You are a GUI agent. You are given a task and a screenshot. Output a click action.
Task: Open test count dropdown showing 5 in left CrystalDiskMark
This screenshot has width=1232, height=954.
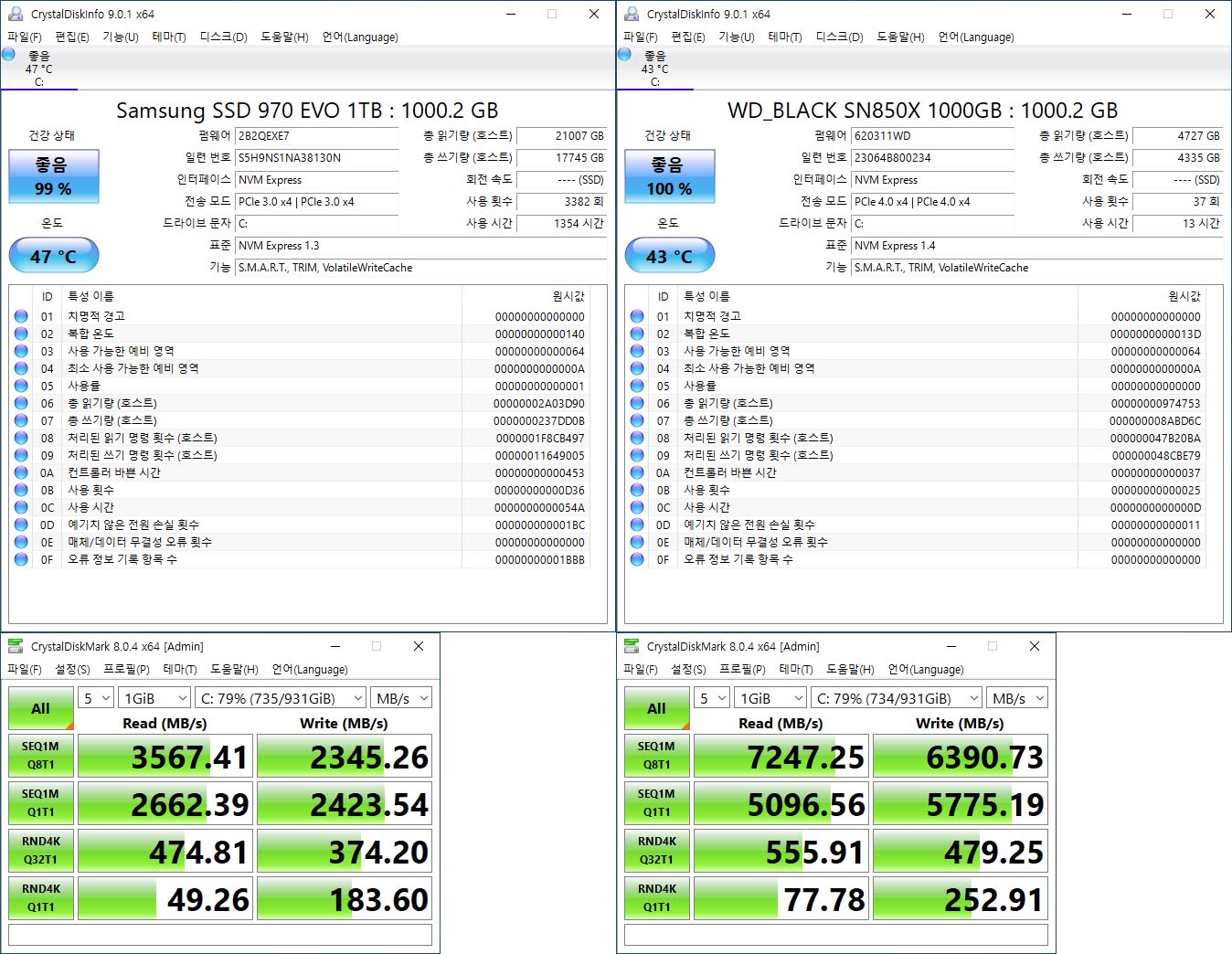96,698
